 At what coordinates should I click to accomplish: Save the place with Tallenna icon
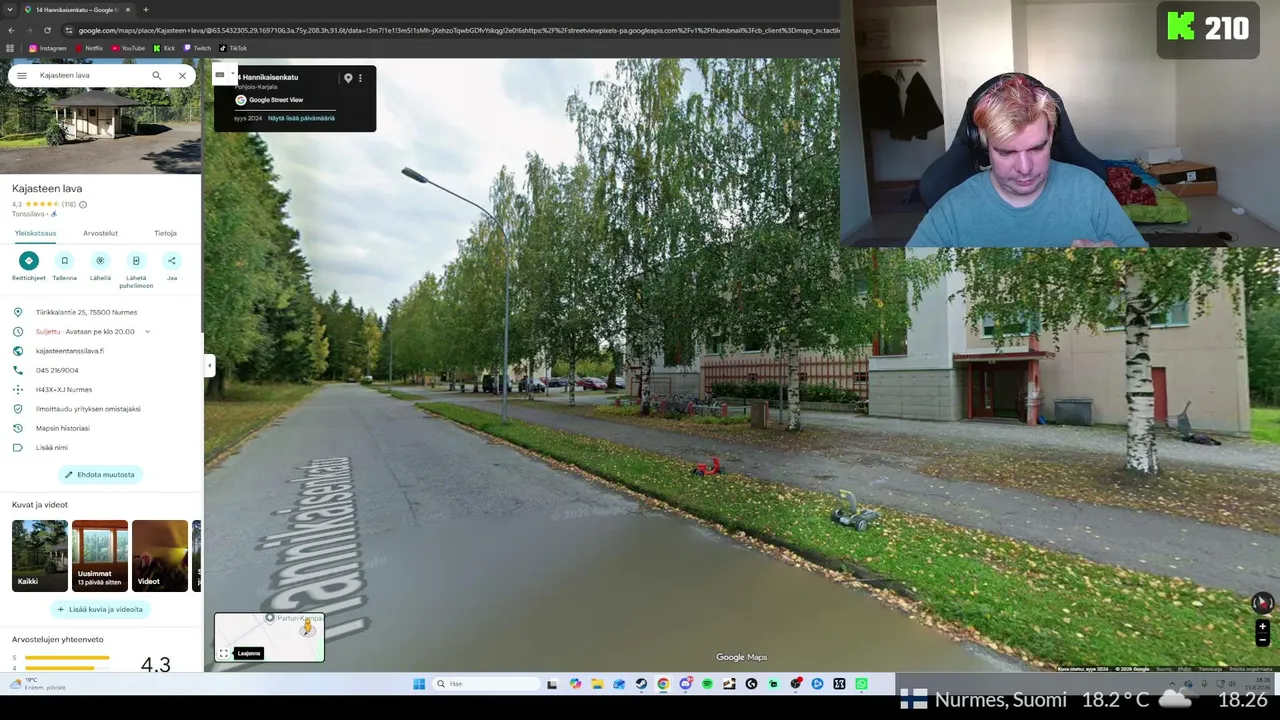point(64,261)
